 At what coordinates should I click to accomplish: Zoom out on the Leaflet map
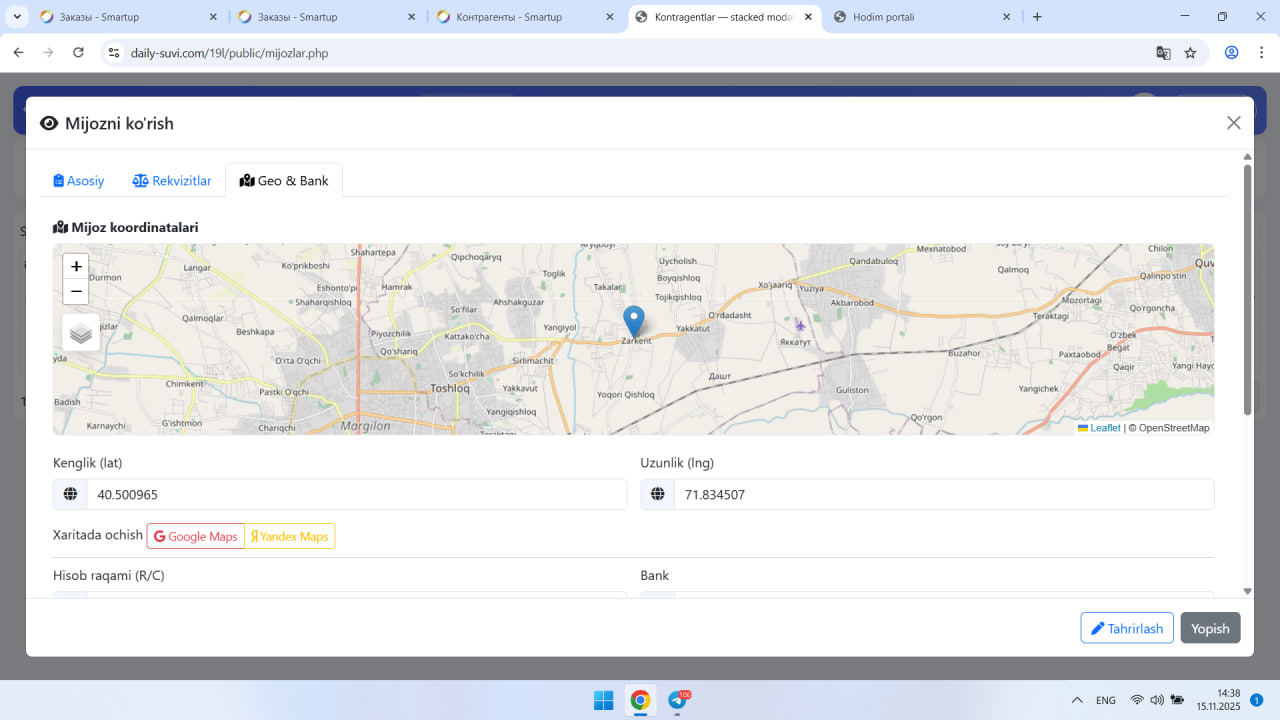(76, 292)
